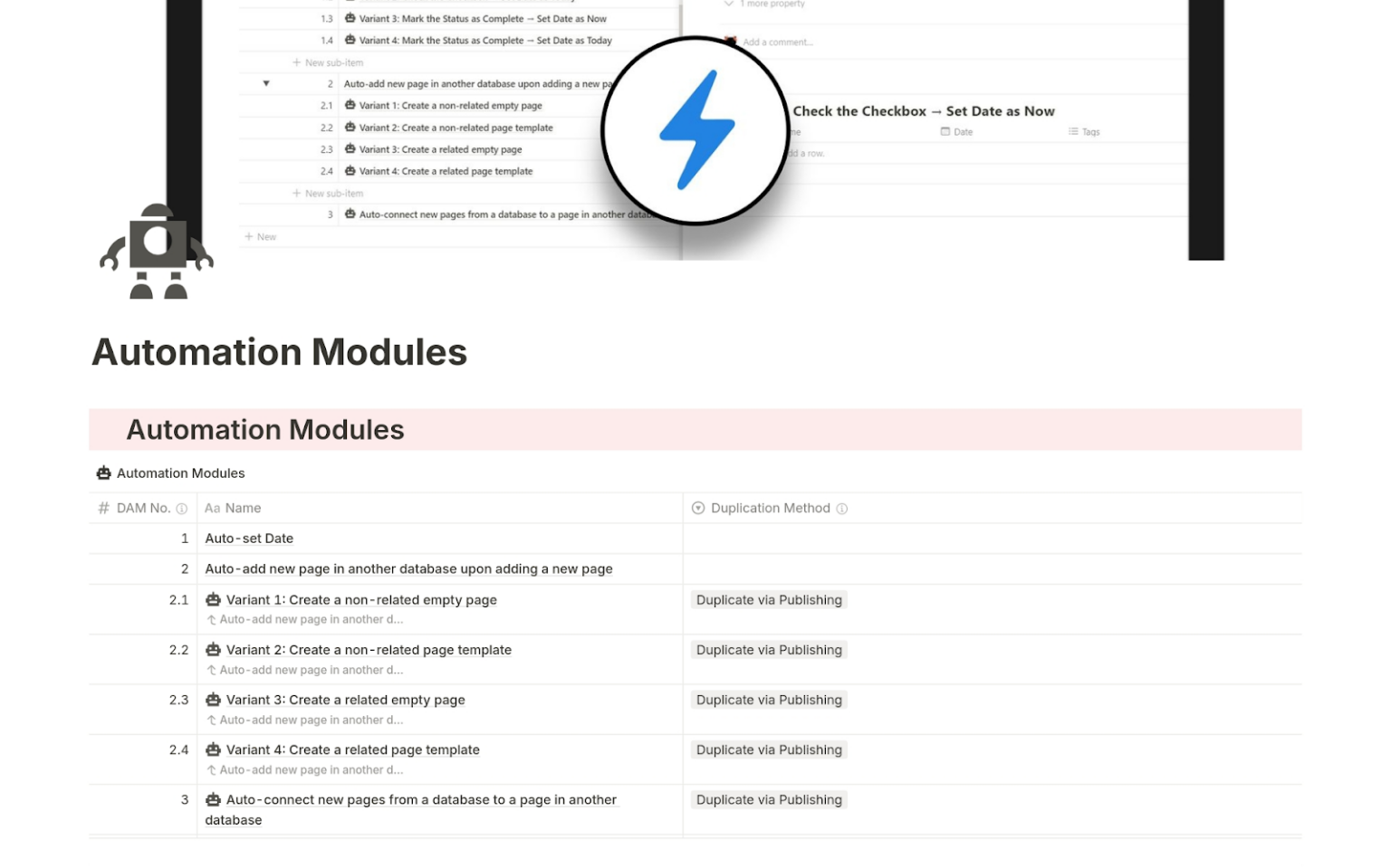Click the Add a comment field

point(781,42)
